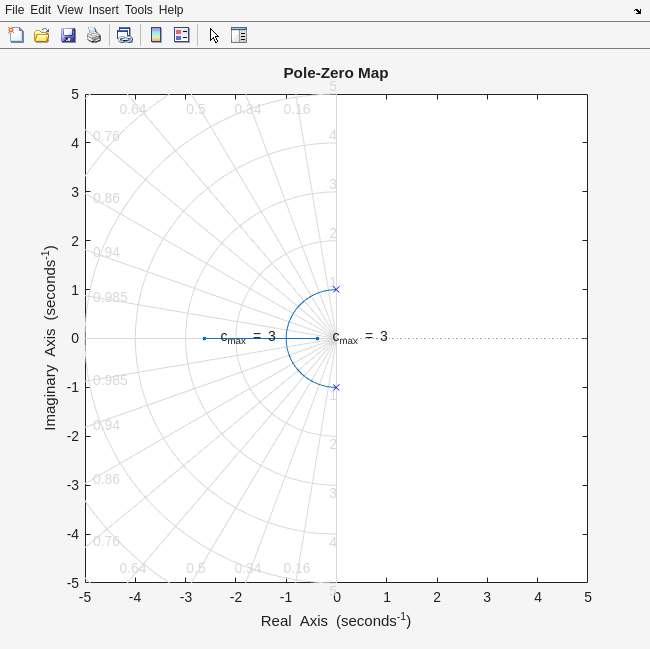This screenshot has height=649, width=650.
Task: Open a file with the folder icon
Action: point(42,35)
